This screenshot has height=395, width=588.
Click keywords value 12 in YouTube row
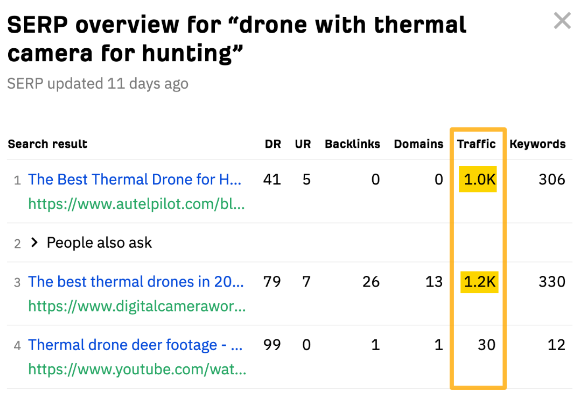pyautogui.click(x=556, y=345)
